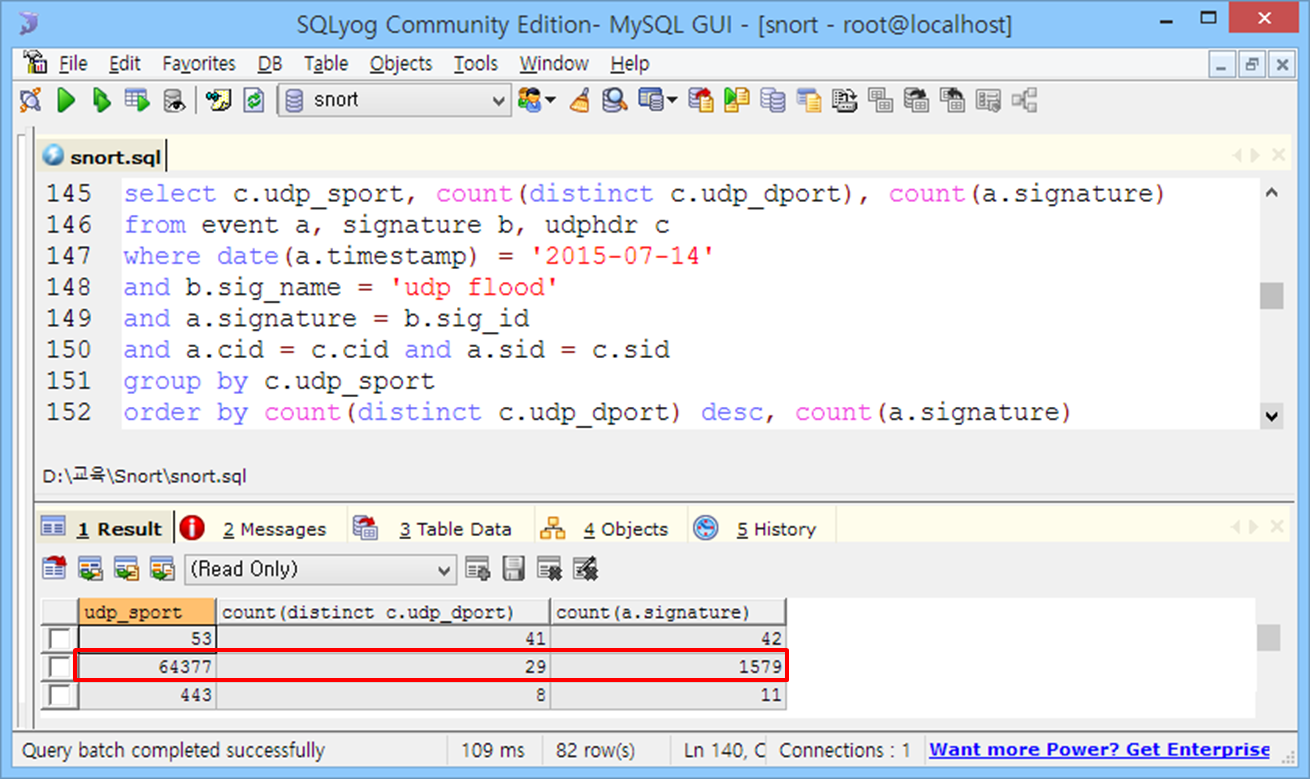Open the Edit menu
The width and height of the screenshot is (1310, 779).
tap(125, 64)
